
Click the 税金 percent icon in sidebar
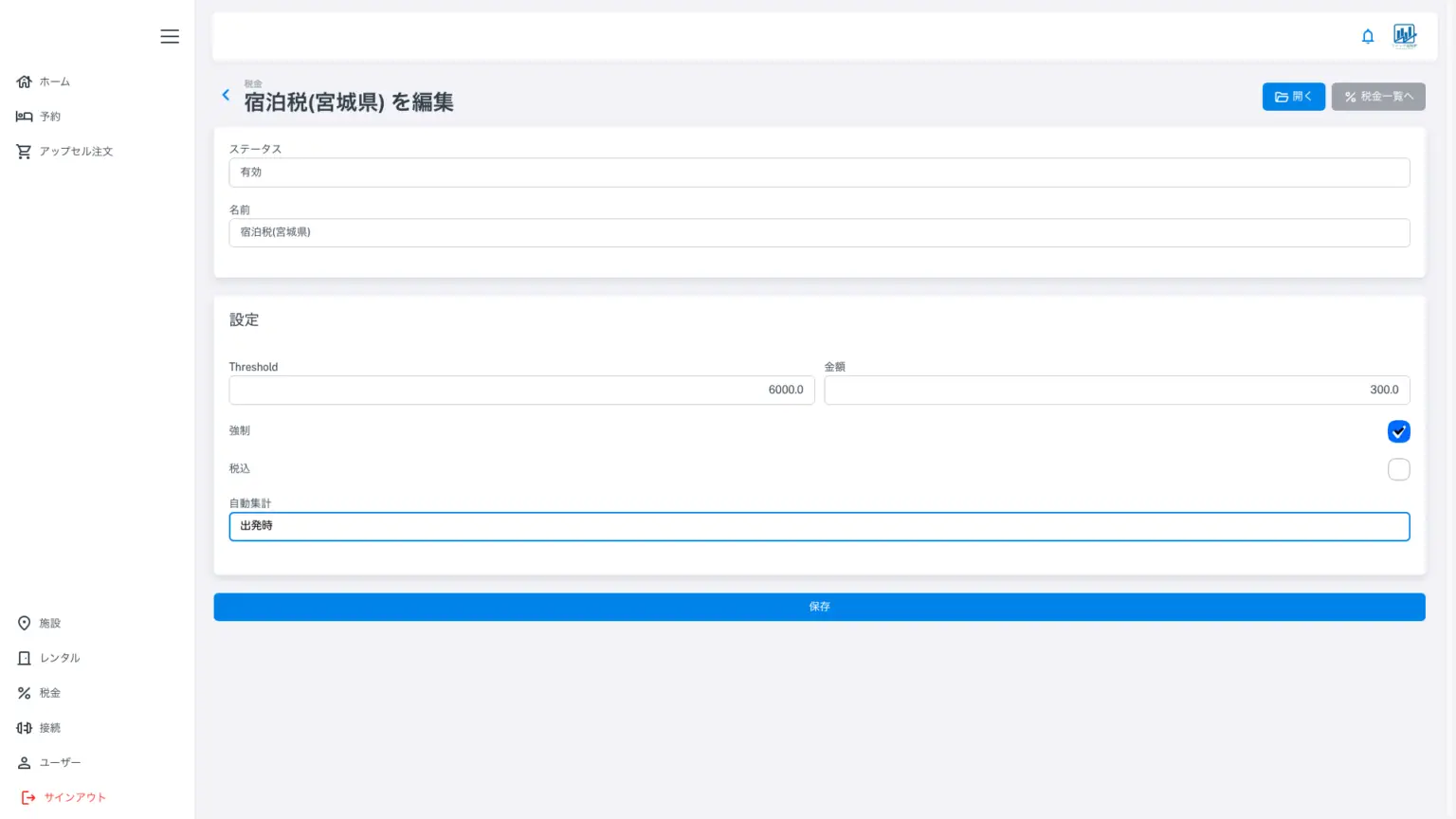tap(25, 693)
